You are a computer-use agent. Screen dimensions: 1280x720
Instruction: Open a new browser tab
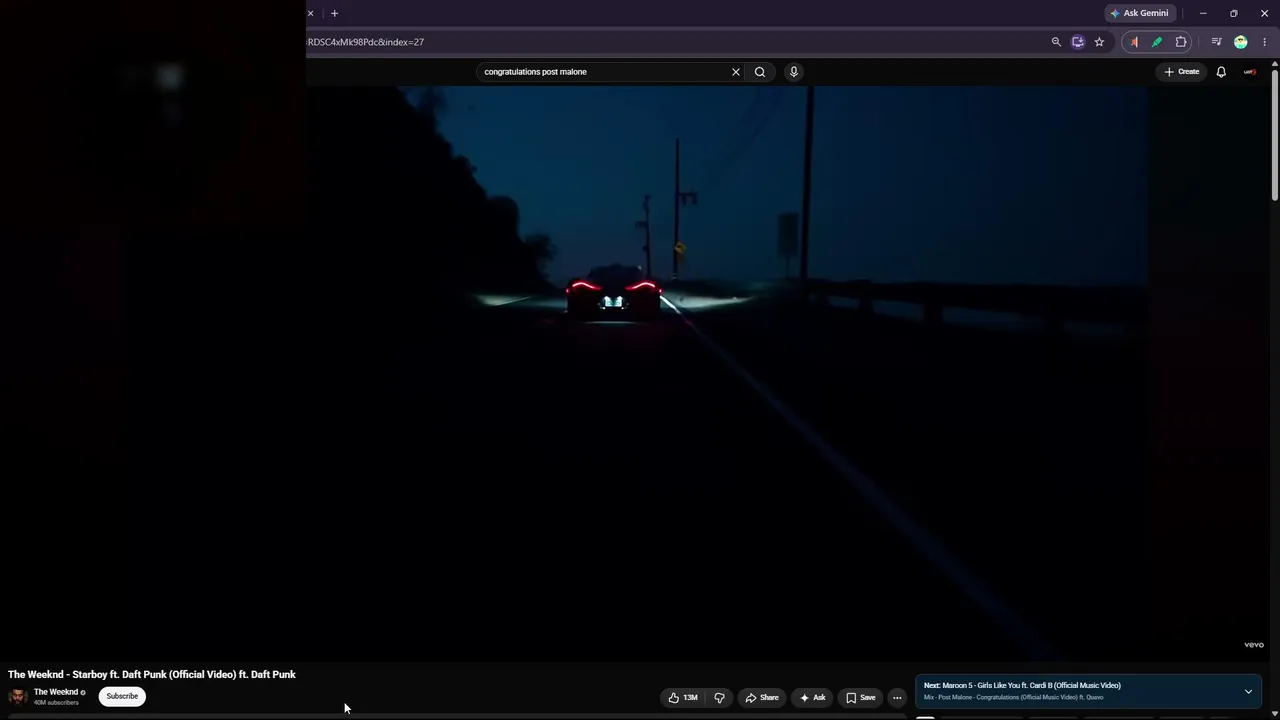point(334,14)
